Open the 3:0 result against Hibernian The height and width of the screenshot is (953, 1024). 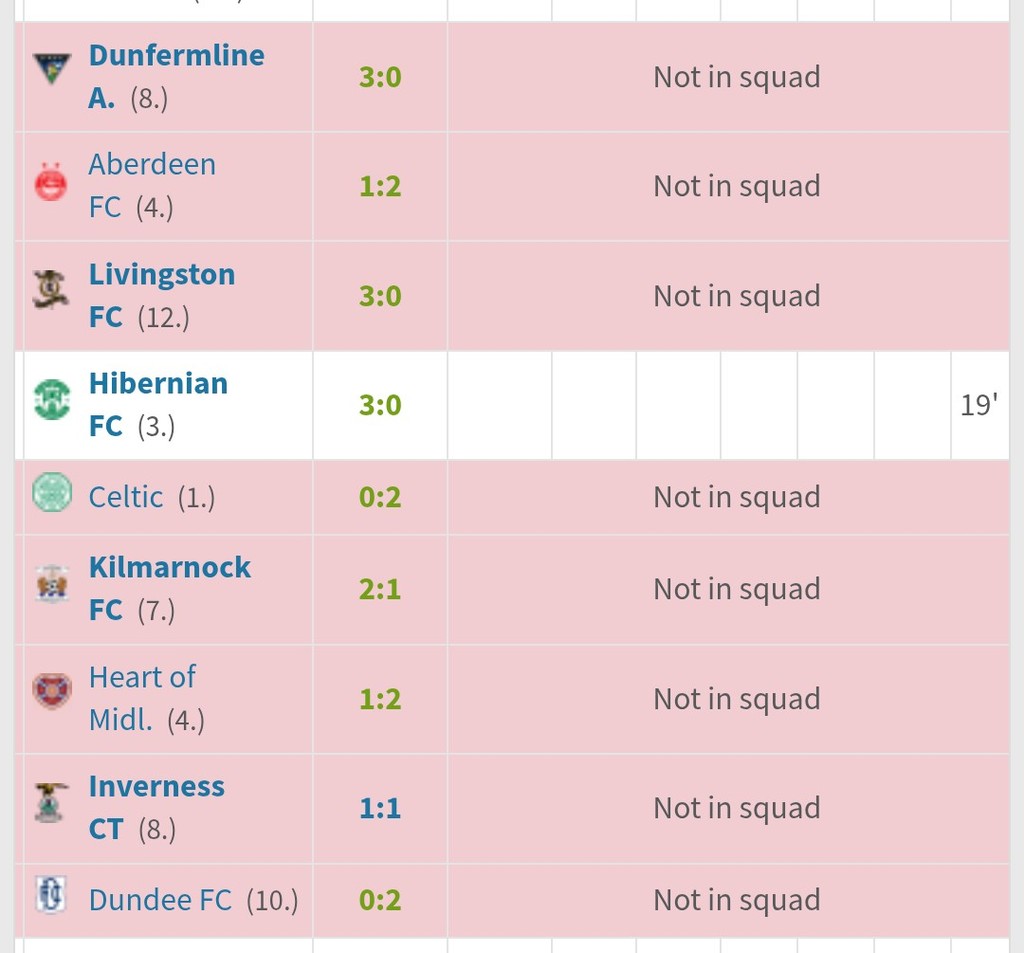click(x=380, y=405)
